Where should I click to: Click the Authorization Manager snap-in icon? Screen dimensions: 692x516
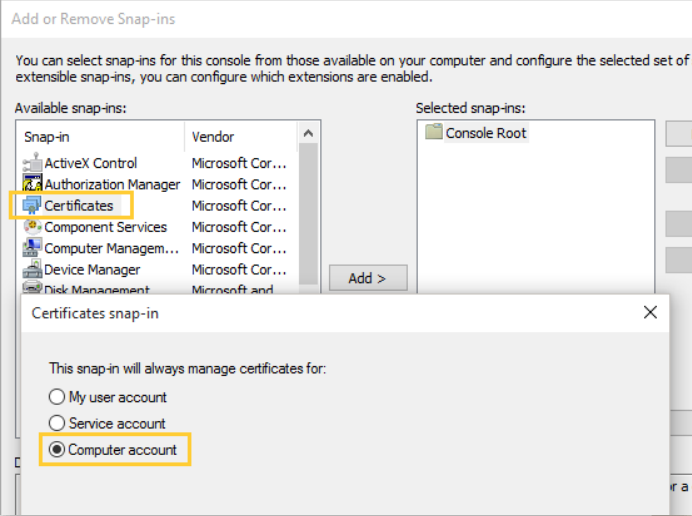[x=31, y=184]
